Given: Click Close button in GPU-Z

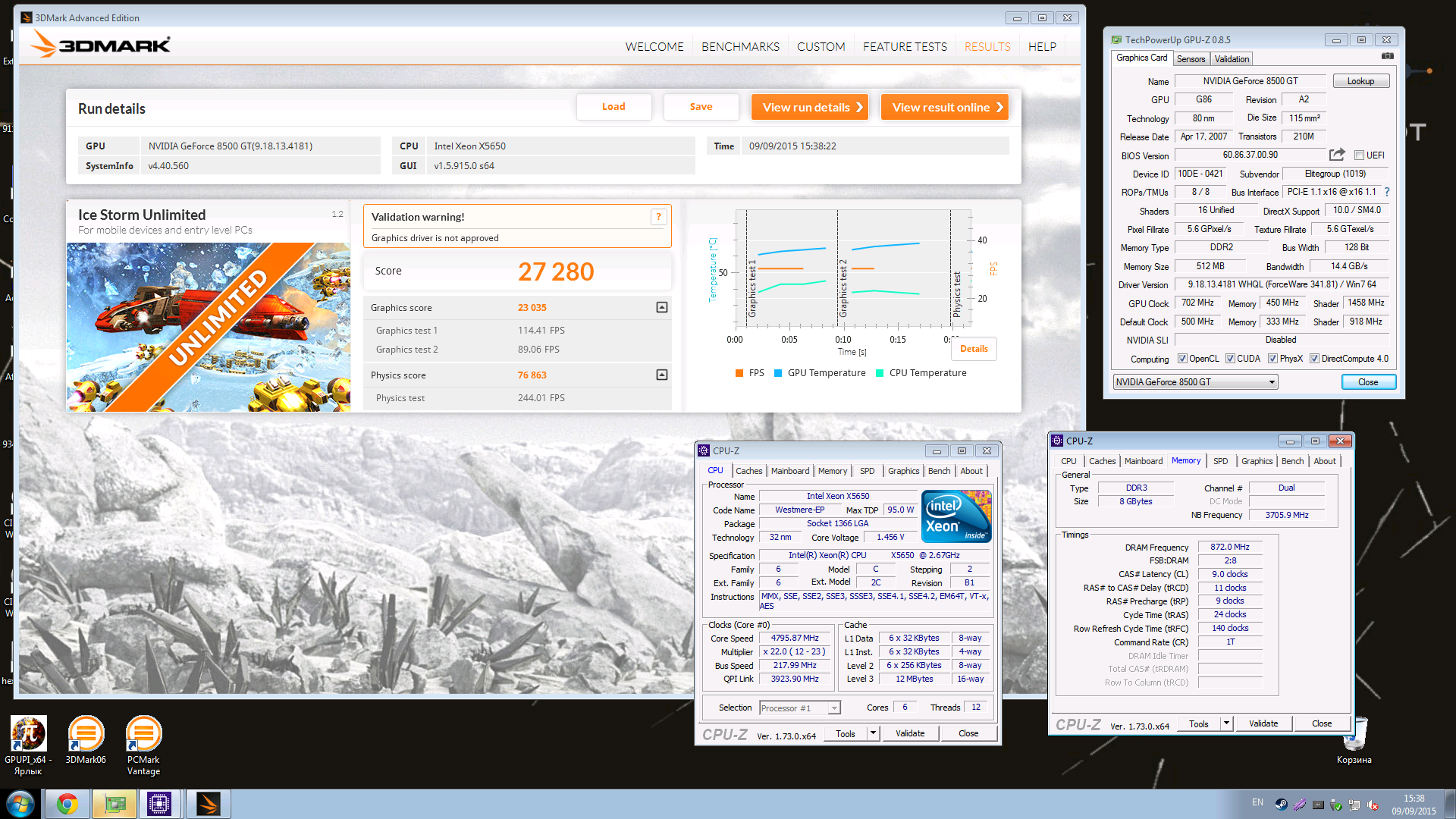Looking at the screenshot, I should pos(1368,382).
